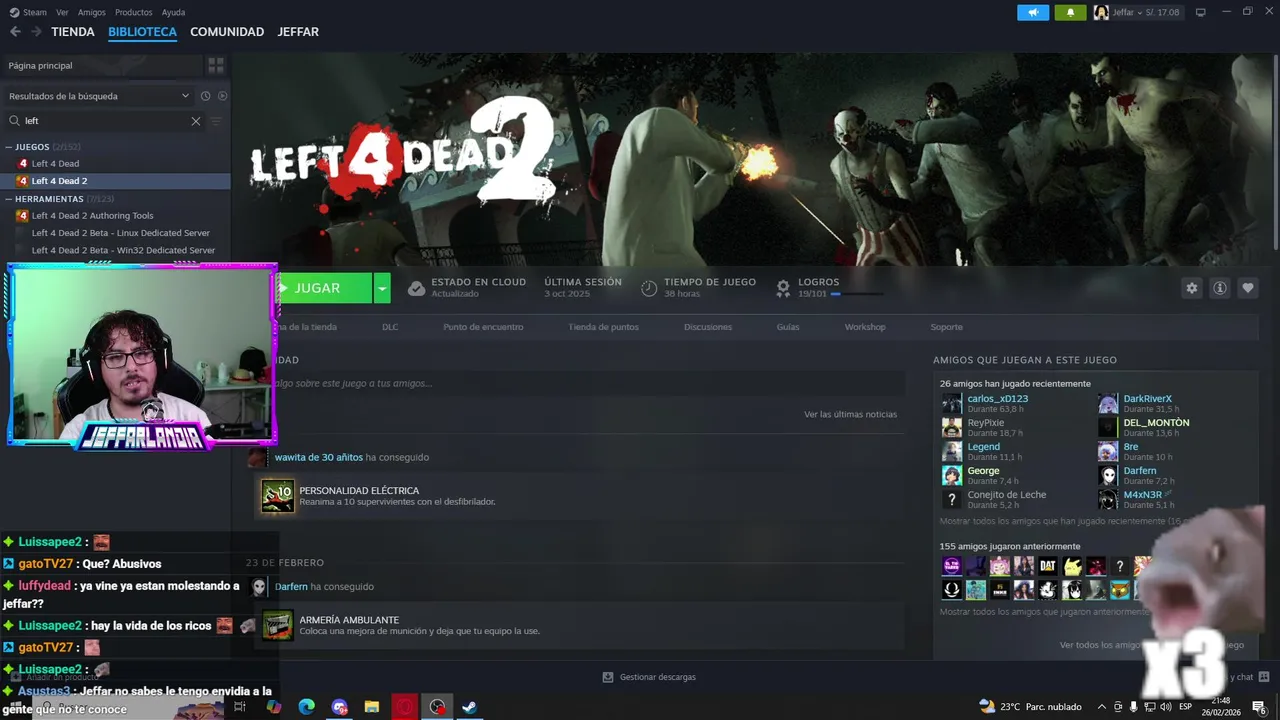The height and width of the screenshot is (720, 1280).
Task: Go back with the left arrow
Action: tap(15, 32)
